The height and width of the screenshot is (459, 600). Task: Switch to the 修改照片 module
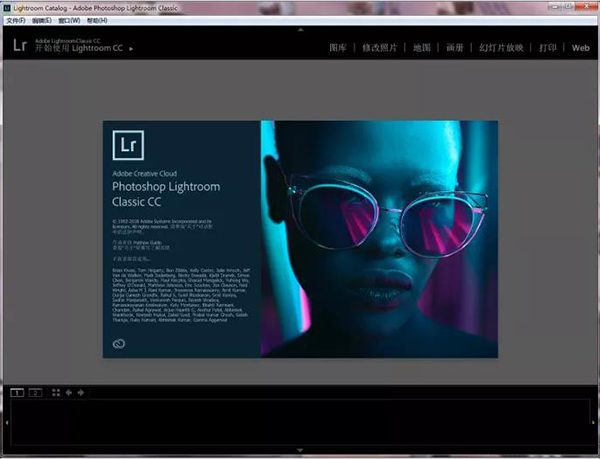(380, 48)
